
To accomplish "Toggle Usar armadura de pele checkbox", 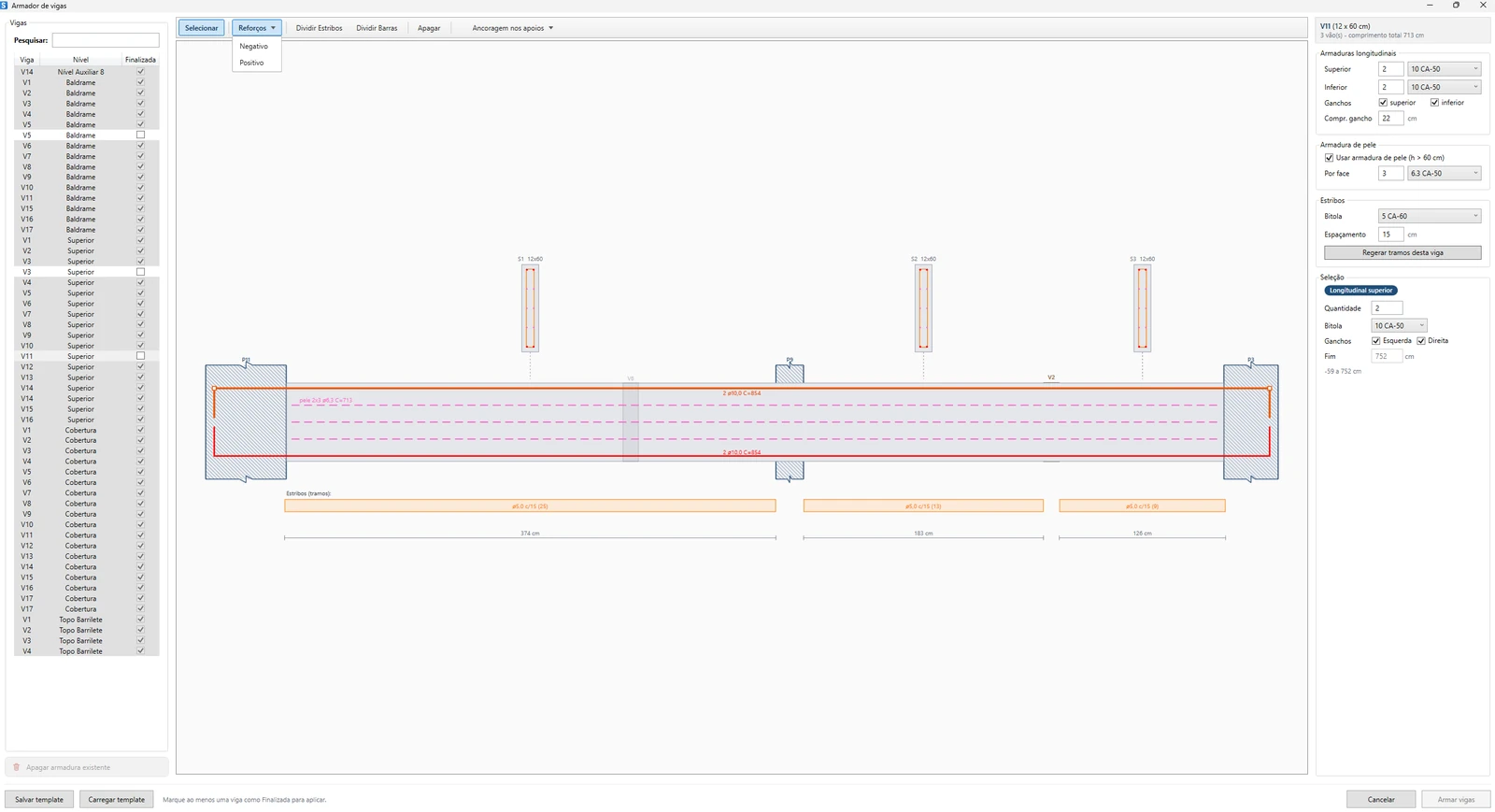I will coord(1329,158).
